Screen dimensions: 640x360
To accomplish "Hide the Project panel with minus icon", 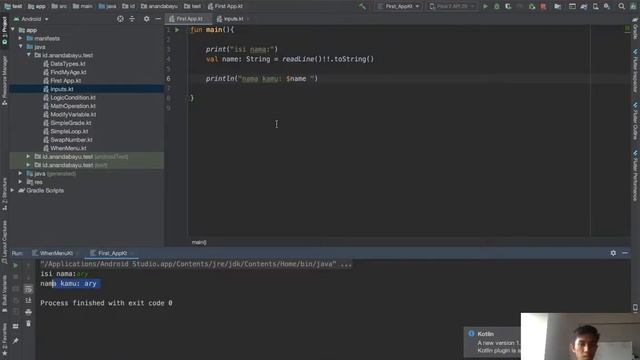I will 158,19.
